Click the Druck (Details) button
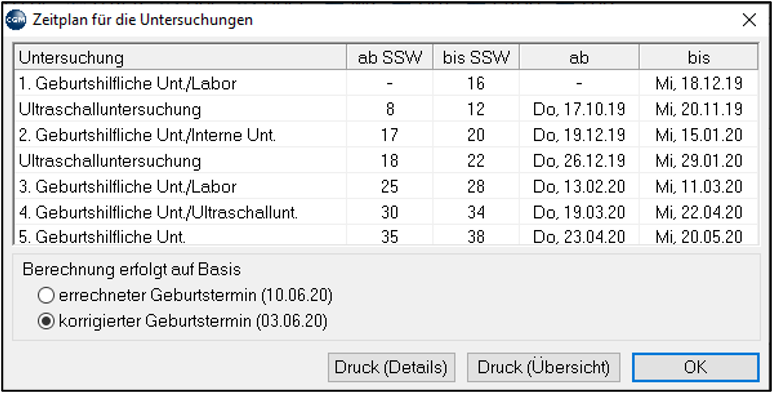Viewport: 773px width, 393px height. click(x=391, y=367)
